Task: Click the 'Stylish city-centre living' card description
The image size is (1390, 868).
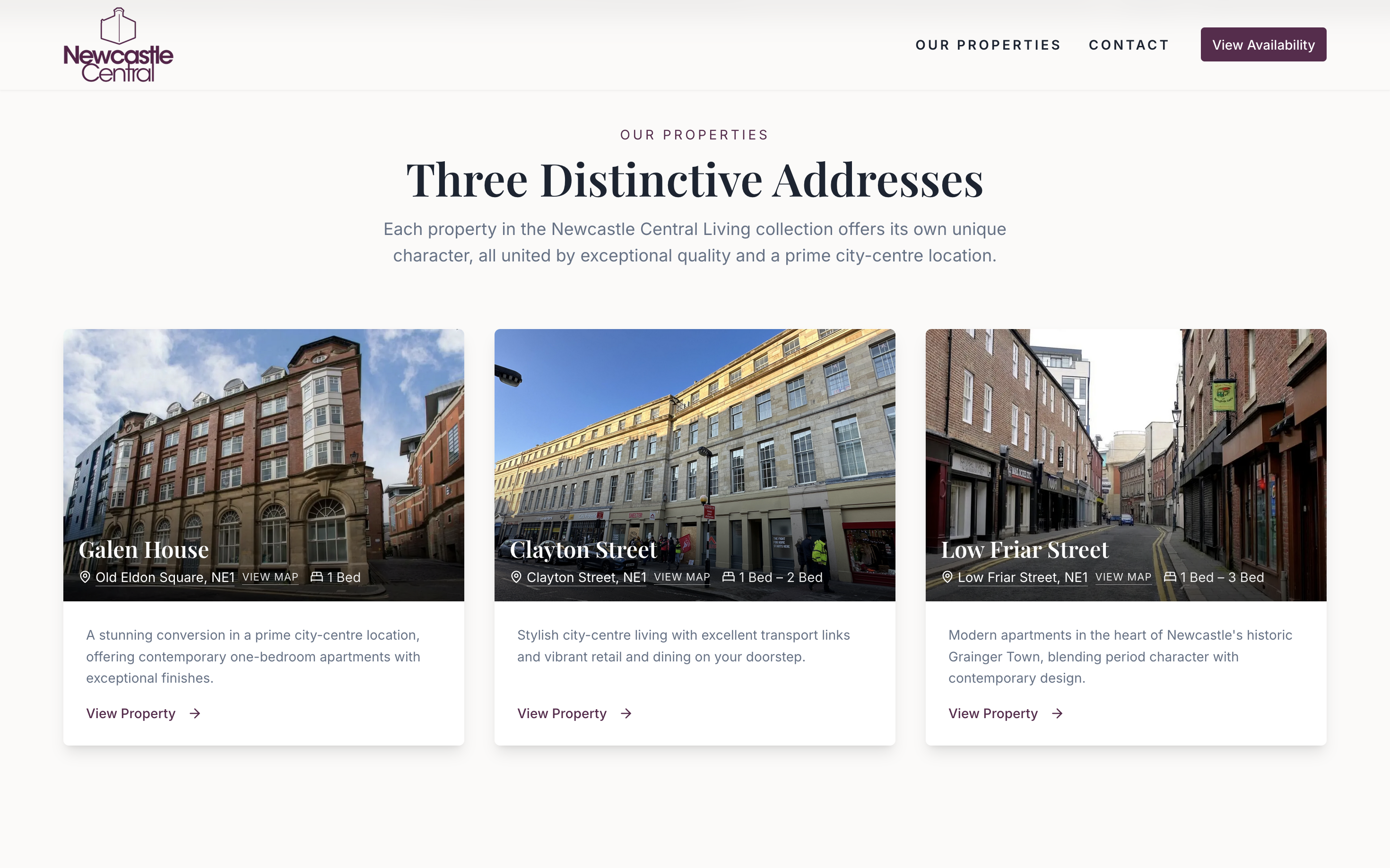Action: pyautogui.click(x=683, y=646)
